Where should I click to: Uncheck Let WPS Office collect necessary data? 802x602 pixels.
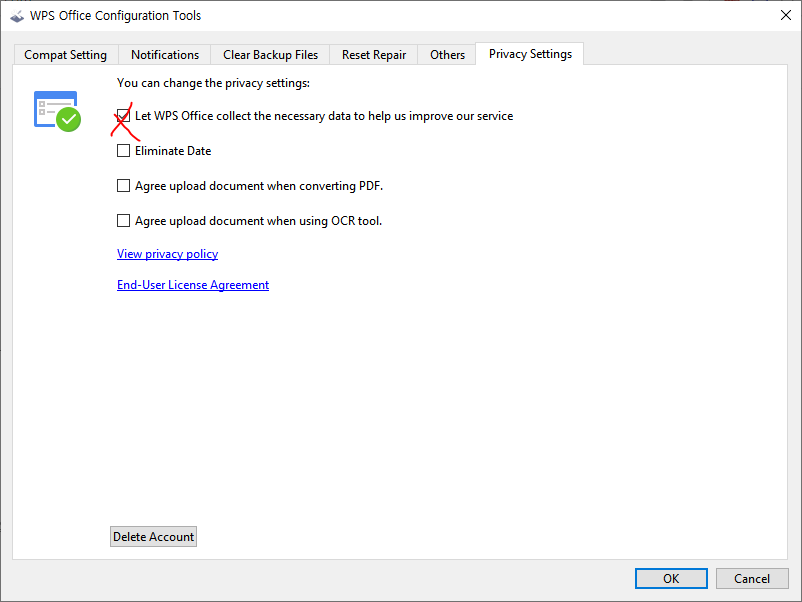click(123, 116)
